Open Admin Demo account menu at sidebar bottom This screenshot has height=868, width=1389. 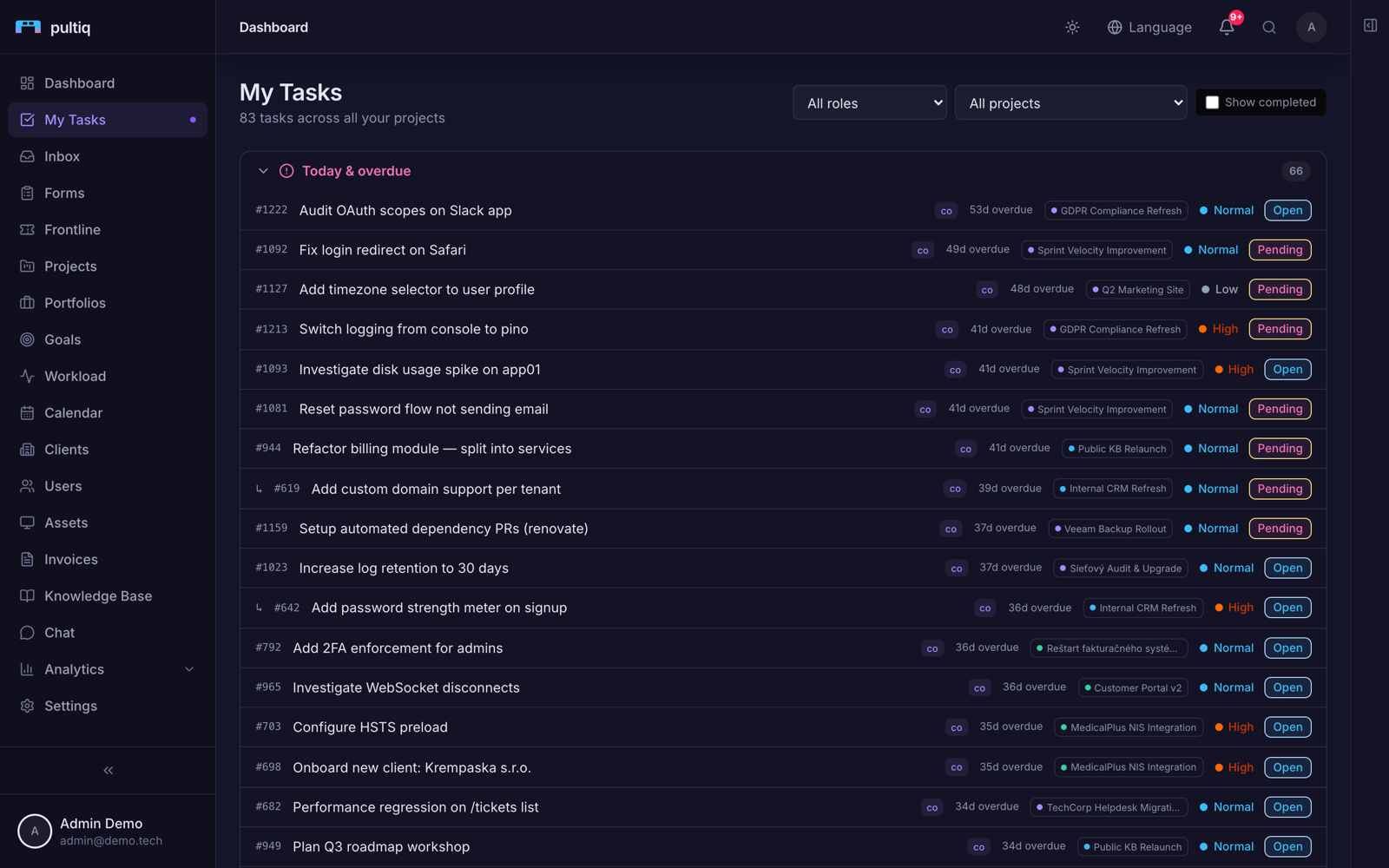108,831
